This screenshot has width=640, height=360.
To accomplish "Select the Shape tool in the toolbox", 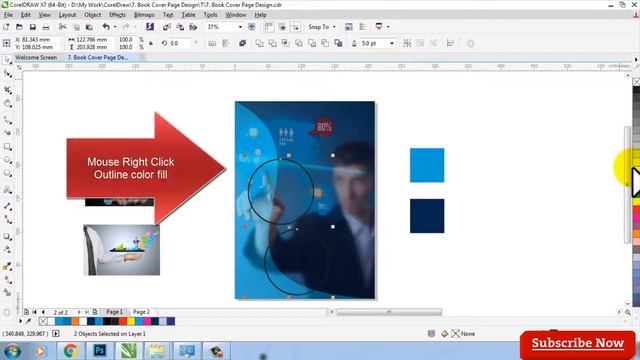I will 7,73.
